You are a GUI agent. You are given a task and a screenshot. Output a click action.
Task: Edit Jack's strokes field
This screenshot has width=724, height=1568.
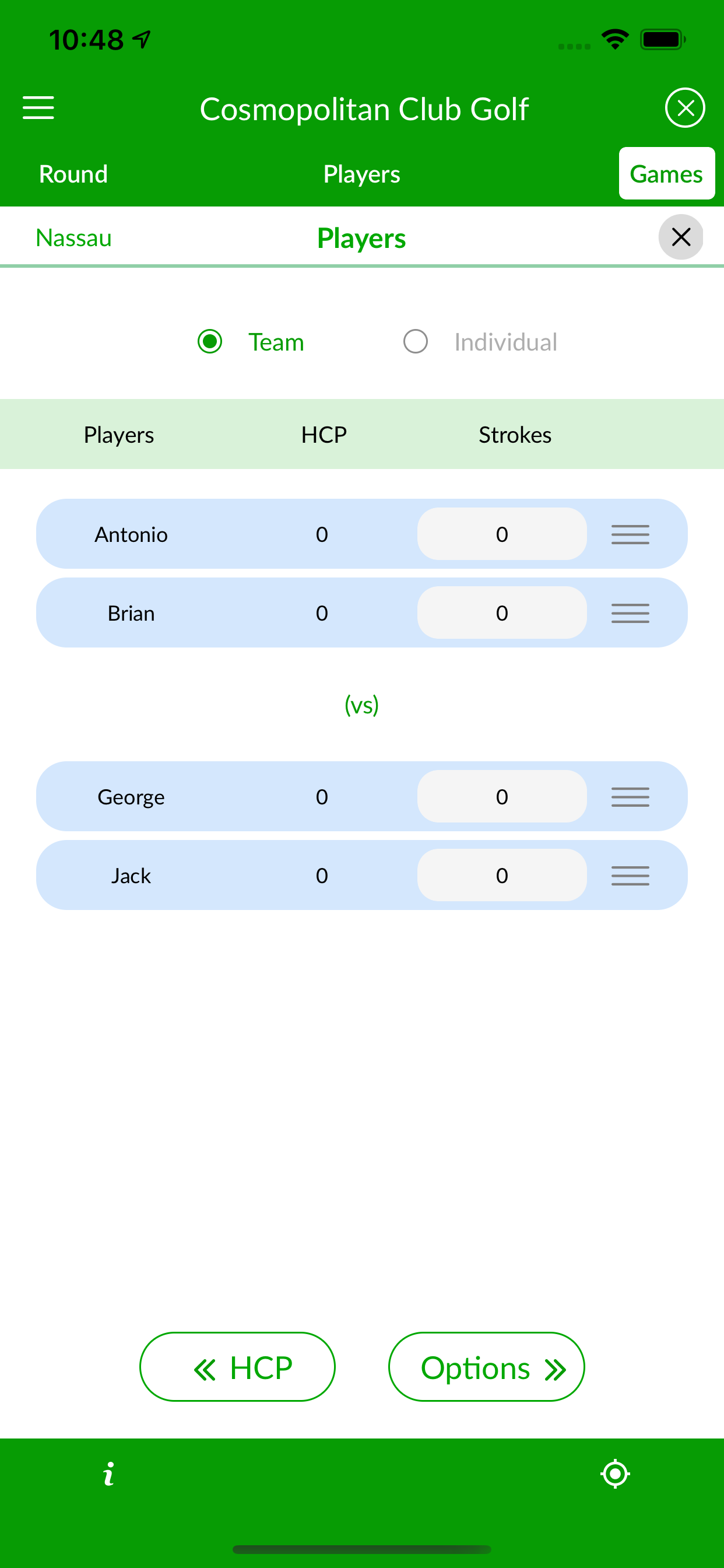click(x=501, y=876)
